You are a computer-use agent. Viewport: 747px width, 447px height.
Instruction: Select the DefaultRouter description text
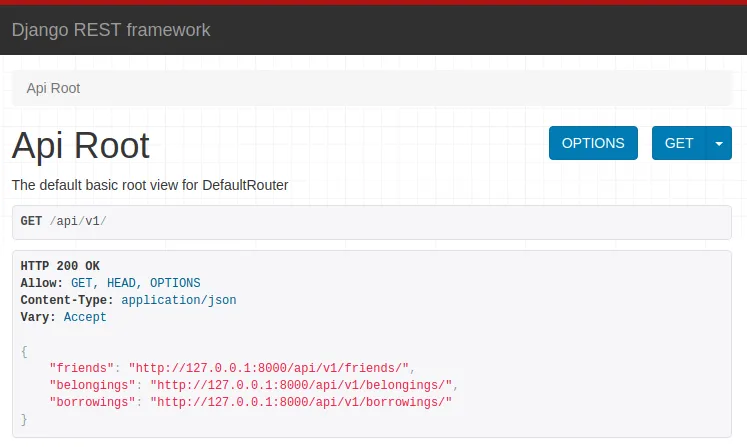coord(150,185)
